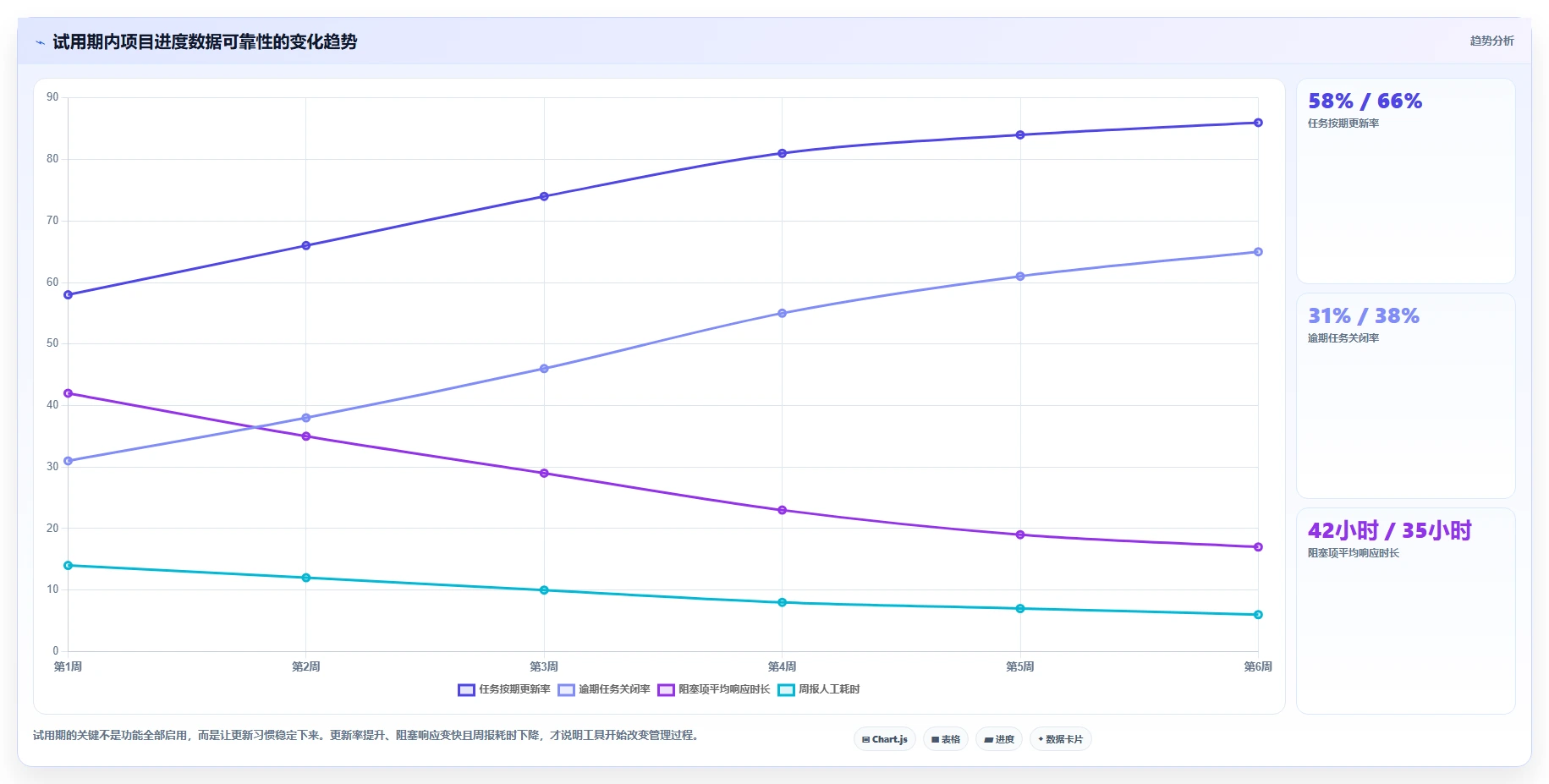Click 逾期任务关闭率 label in second stat card

pyautogui.click(x=1343, y=338)
